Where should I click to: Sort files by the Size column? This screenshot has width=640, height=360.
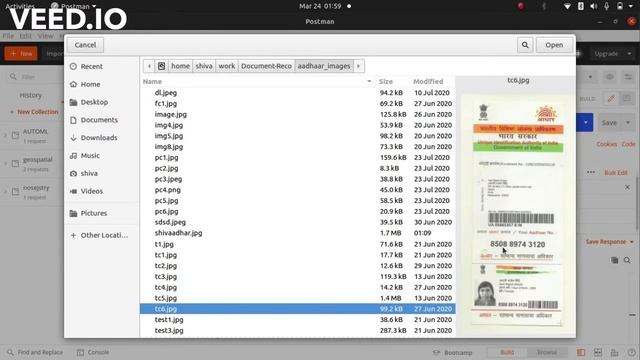pos(386,81)
